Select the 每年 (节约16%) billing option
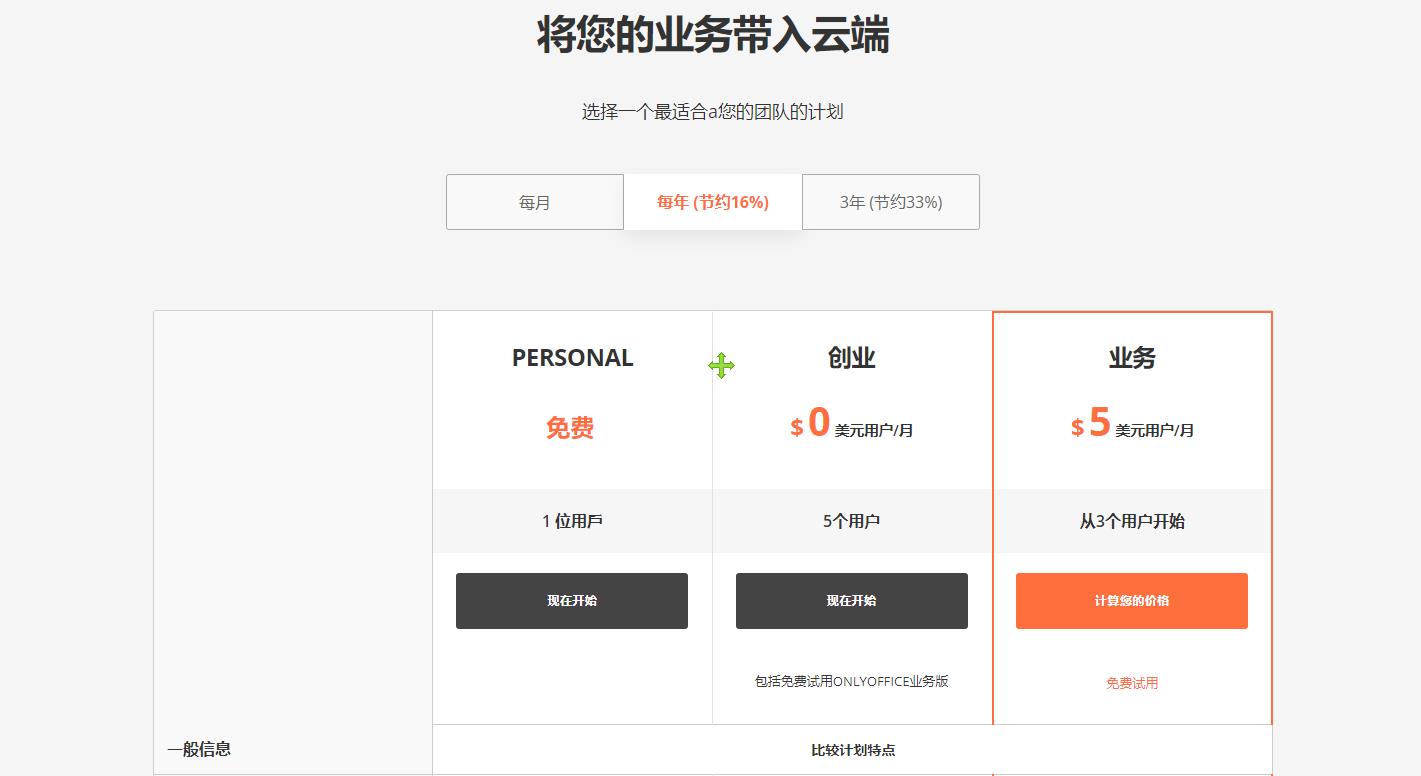Screen dimensions: 1421x776 point(711,202)
